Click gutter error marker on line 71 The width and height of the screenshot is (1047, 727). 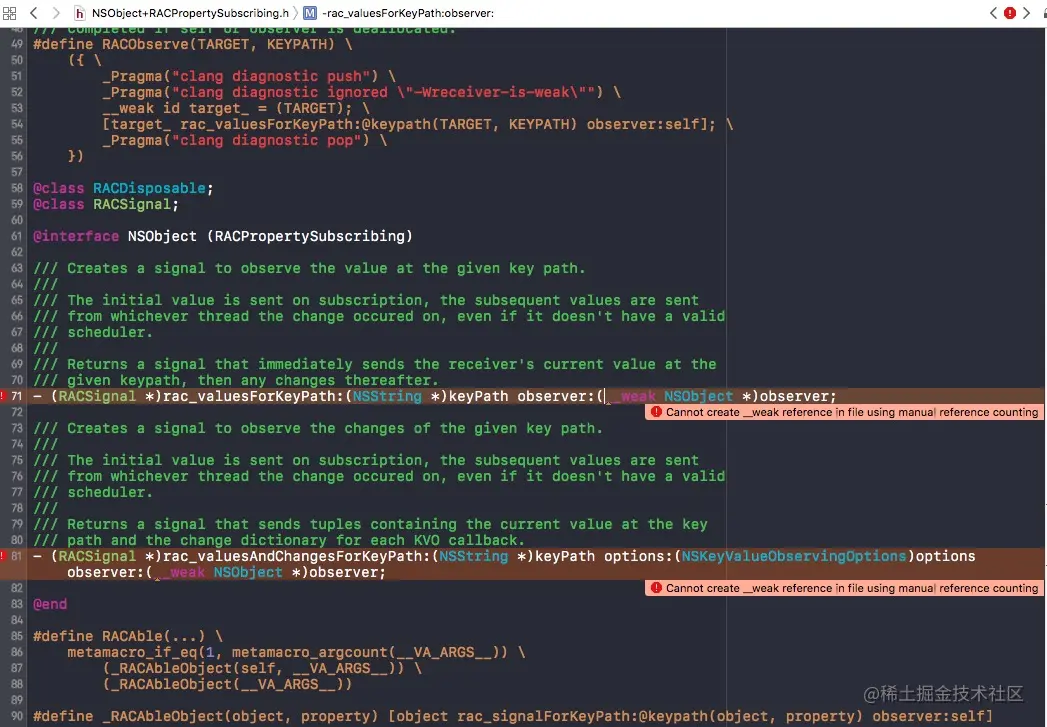coord(3,396)
